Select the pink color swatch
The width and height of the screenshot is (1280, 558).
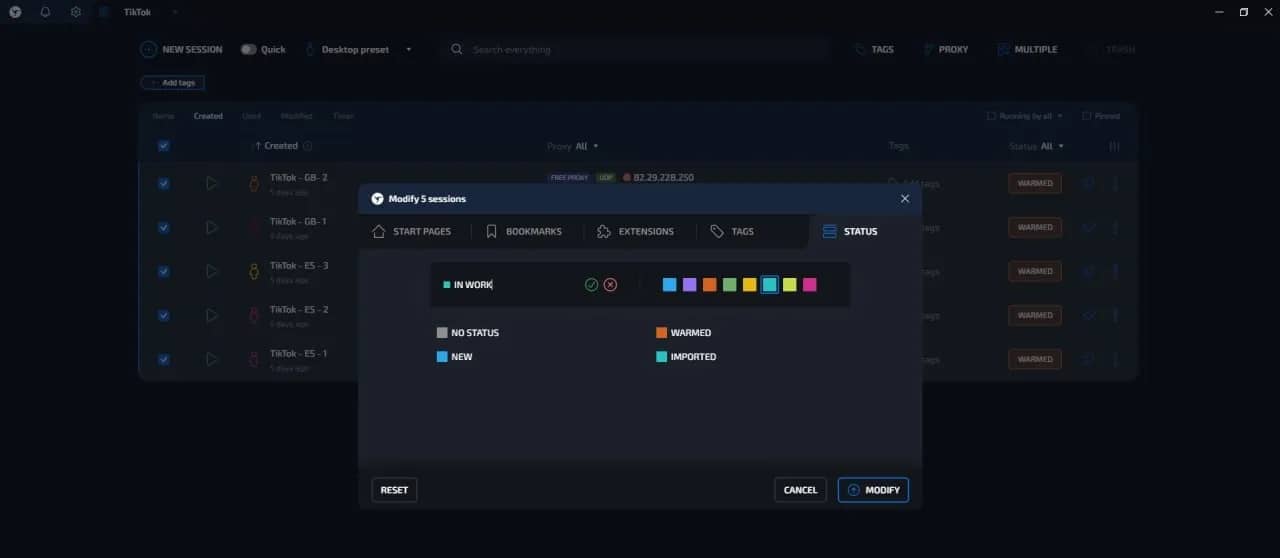point(809,285)
